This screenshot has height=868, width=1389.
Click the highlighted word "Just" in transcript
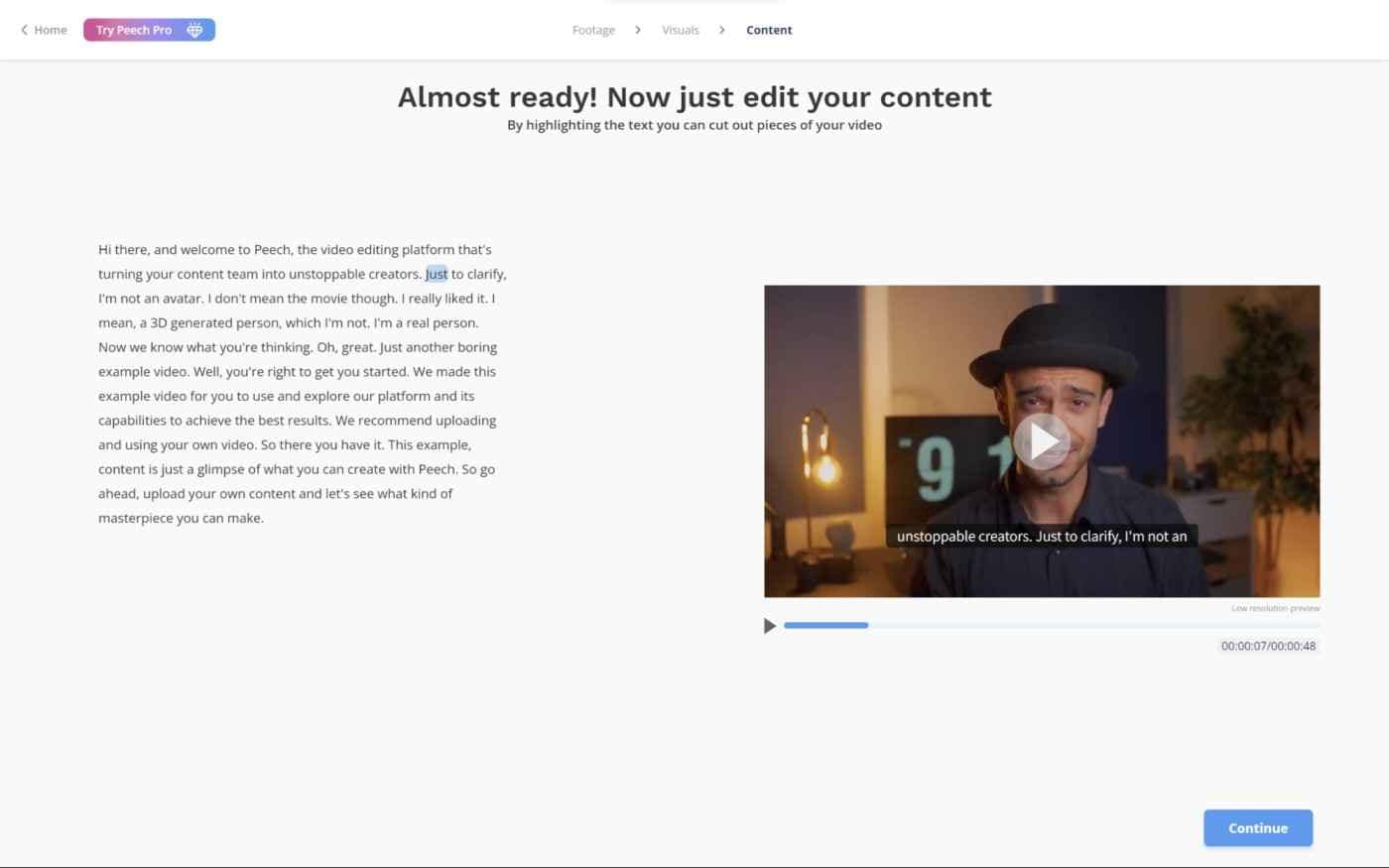[437, 274]
